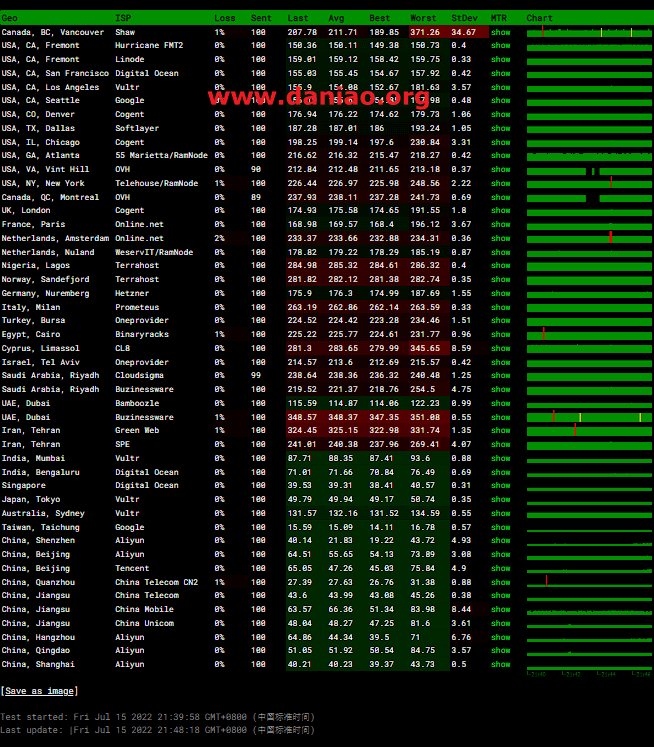The height and width of the screenshot is (747, 654).
Task: Show MTR for Jiangsu China Mobile row
Action: coord(500,609)
